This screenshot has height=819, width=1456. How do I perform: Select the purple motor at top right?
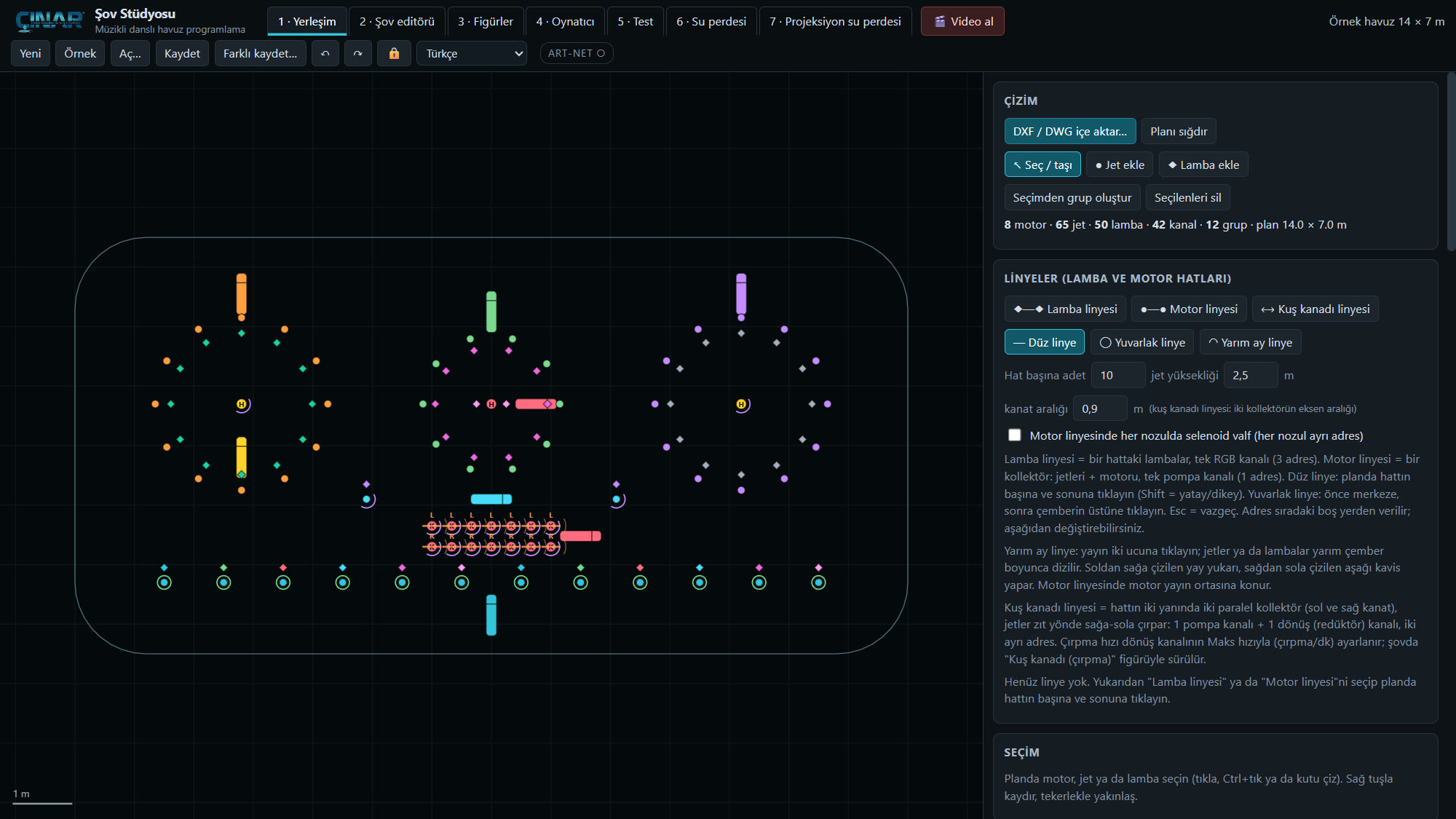741,294
